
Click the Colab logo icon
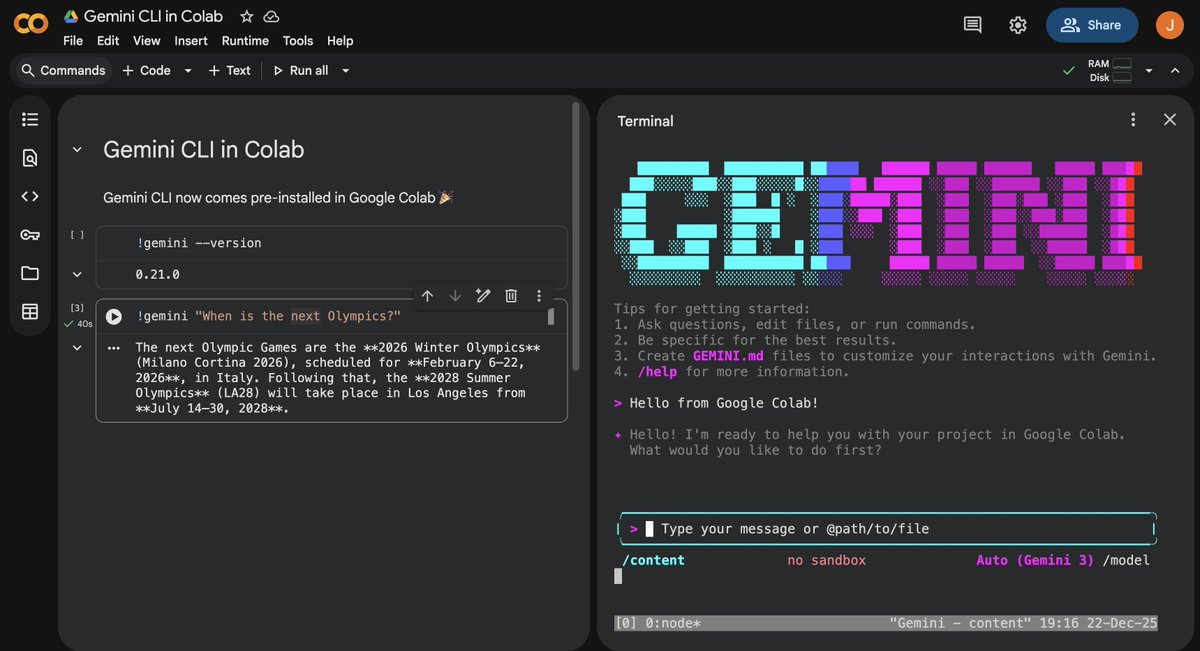click(31, 23)
